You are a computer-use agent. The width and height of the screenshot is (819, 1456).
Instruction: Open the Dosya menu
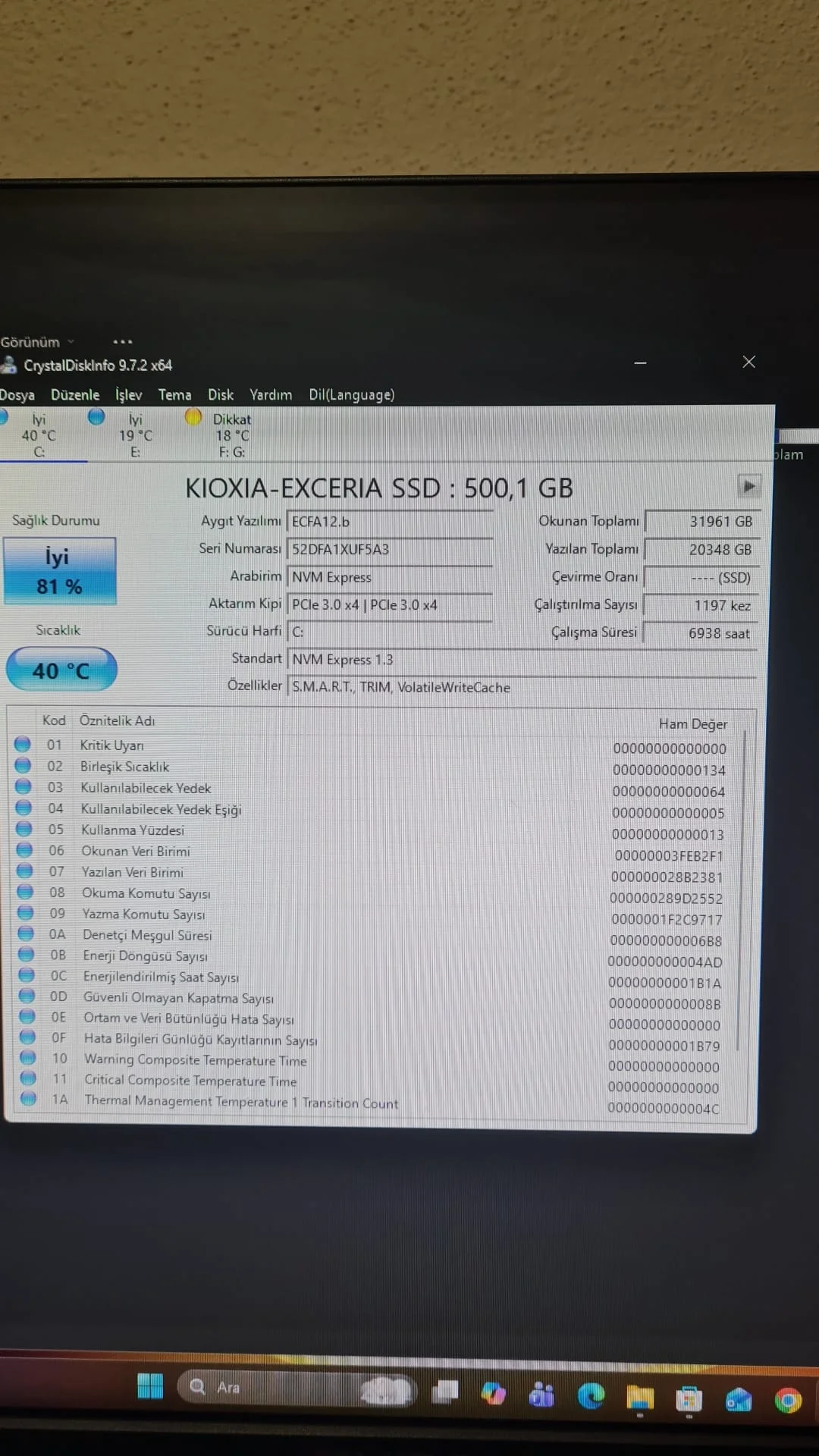(x=17, y=395)
